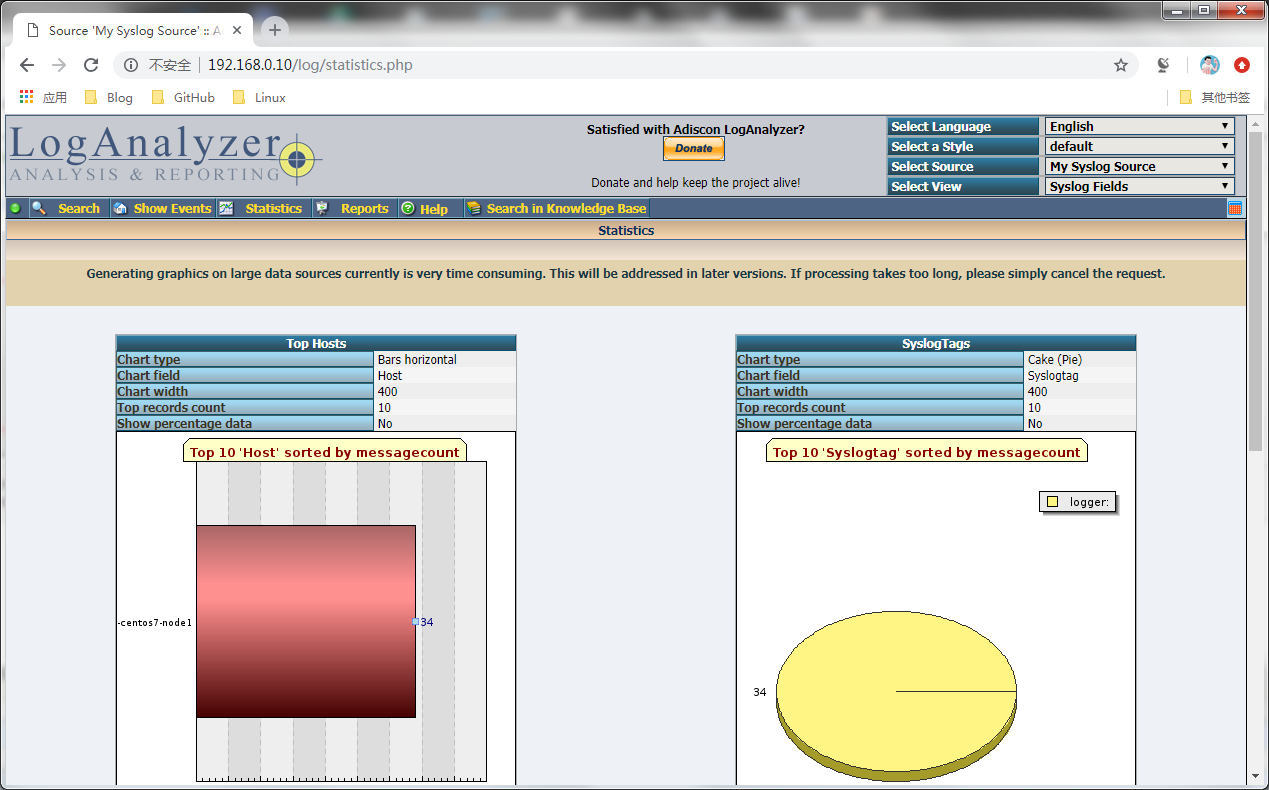Open the Help menu item
1269x790 pixels.
point(434,209)
